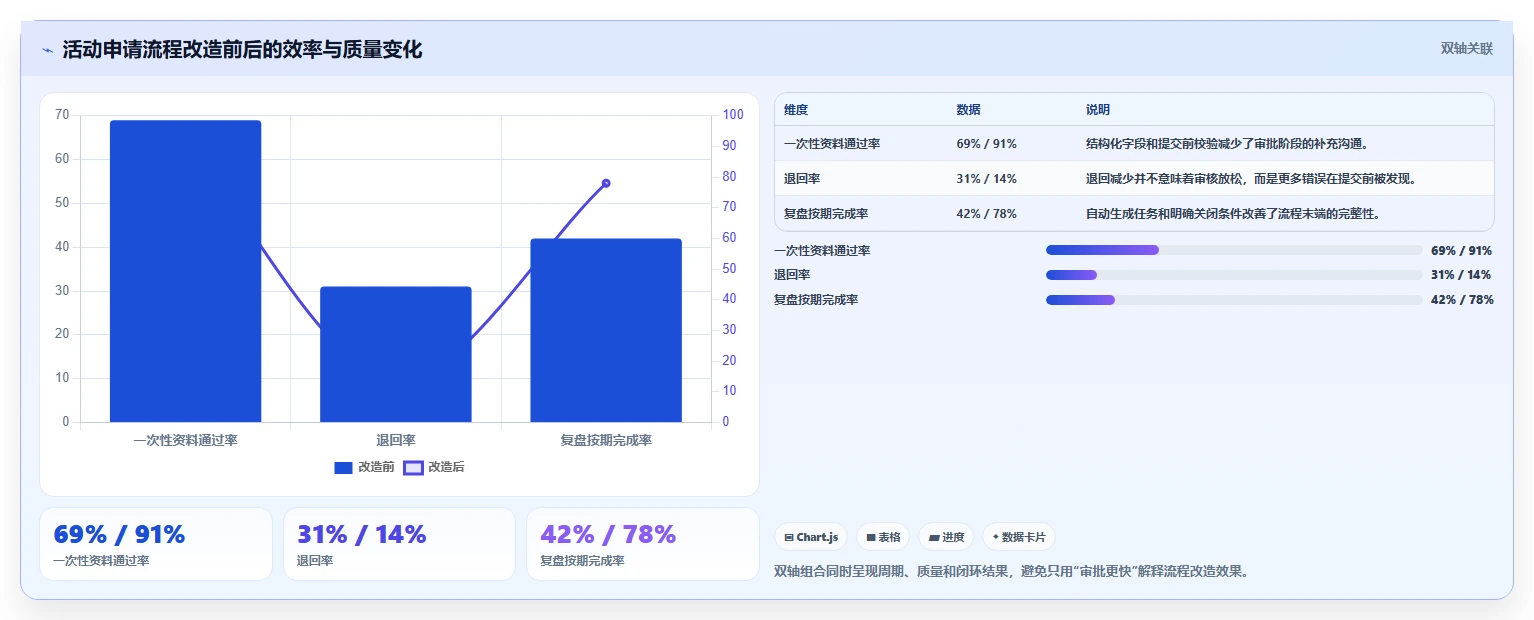Image resolution: width=1534 pixels, height=620 pixels.
Task: Click the 一次性资料通过率 blue bar in chart
Action: (185, 271)
